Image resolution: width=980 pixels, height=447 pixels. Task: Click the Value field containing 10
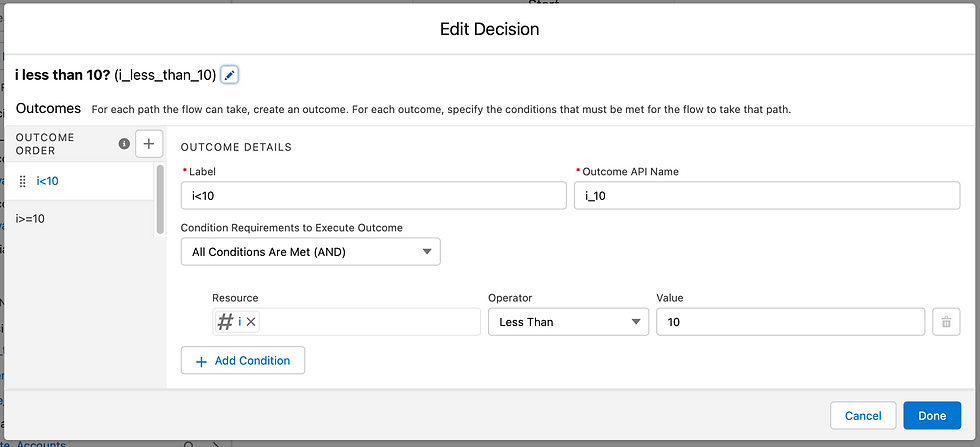click(791, 322)
